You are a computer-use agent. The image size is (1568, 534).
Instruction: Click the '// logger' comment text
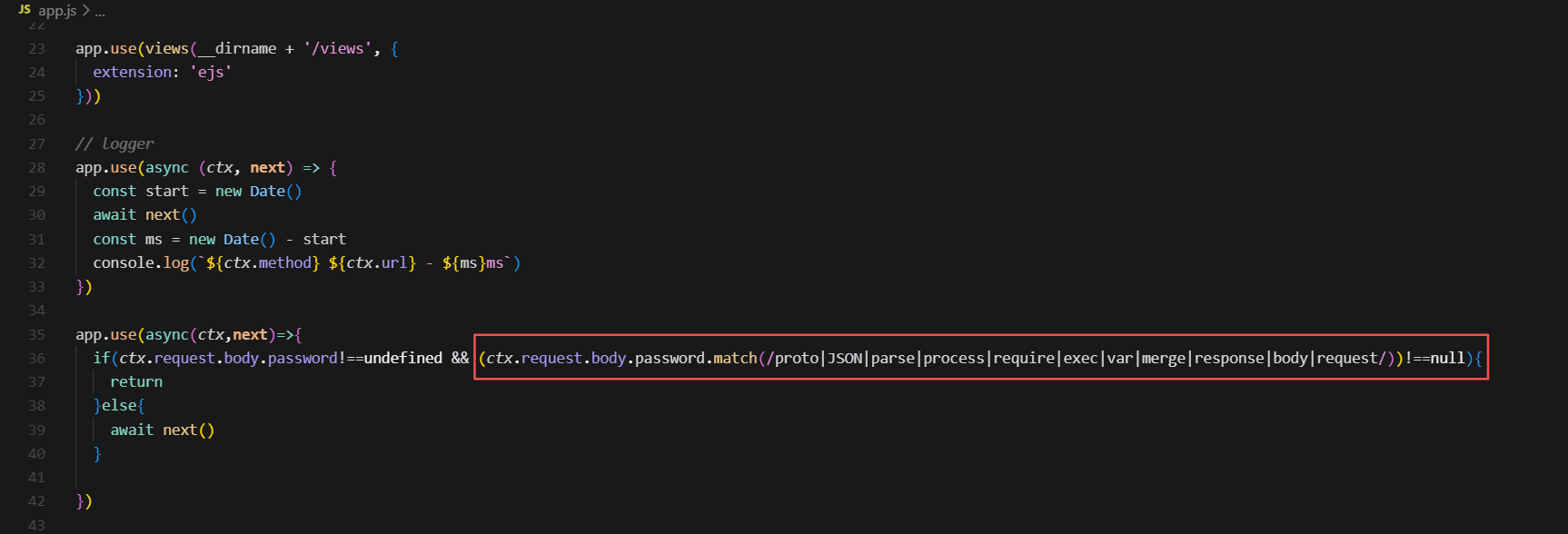click(114, 143)
